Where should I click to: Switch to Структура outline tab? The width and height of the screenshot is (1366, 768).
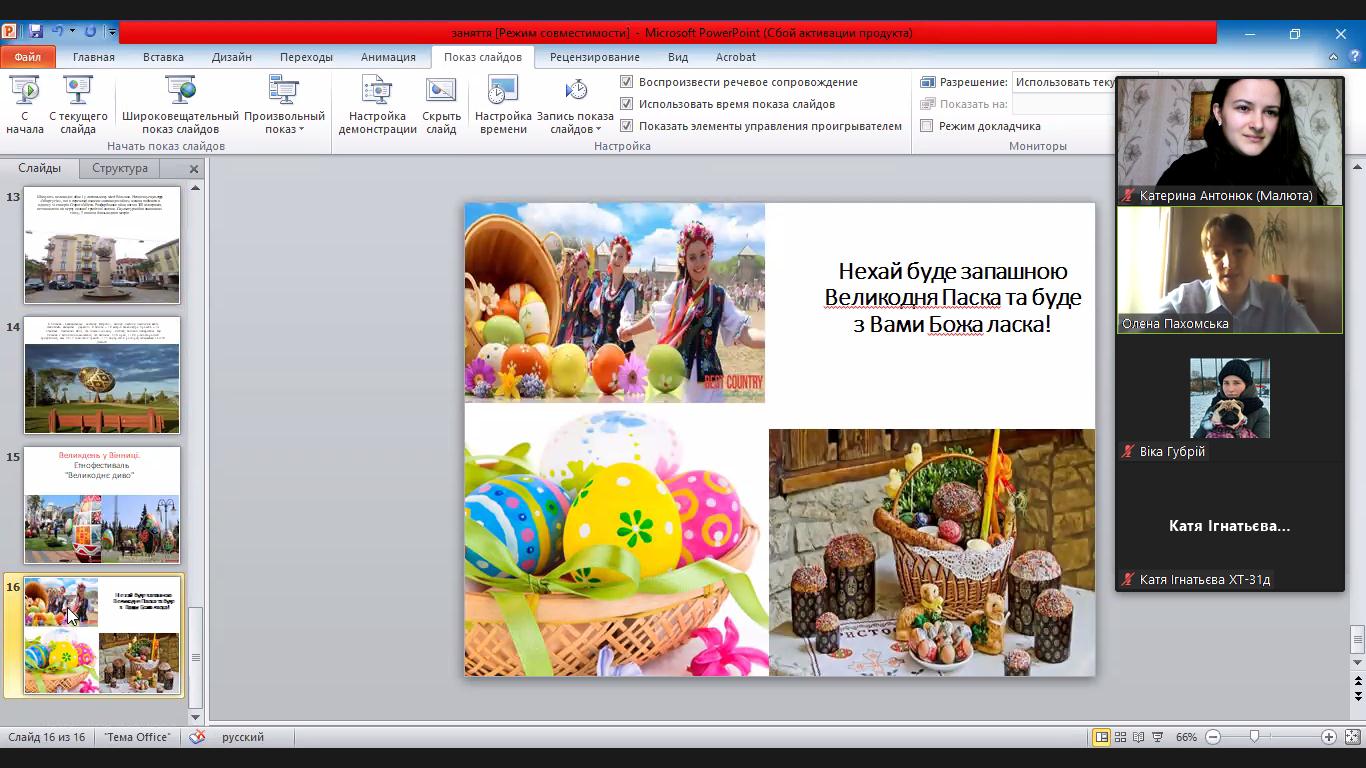[120, 168]
